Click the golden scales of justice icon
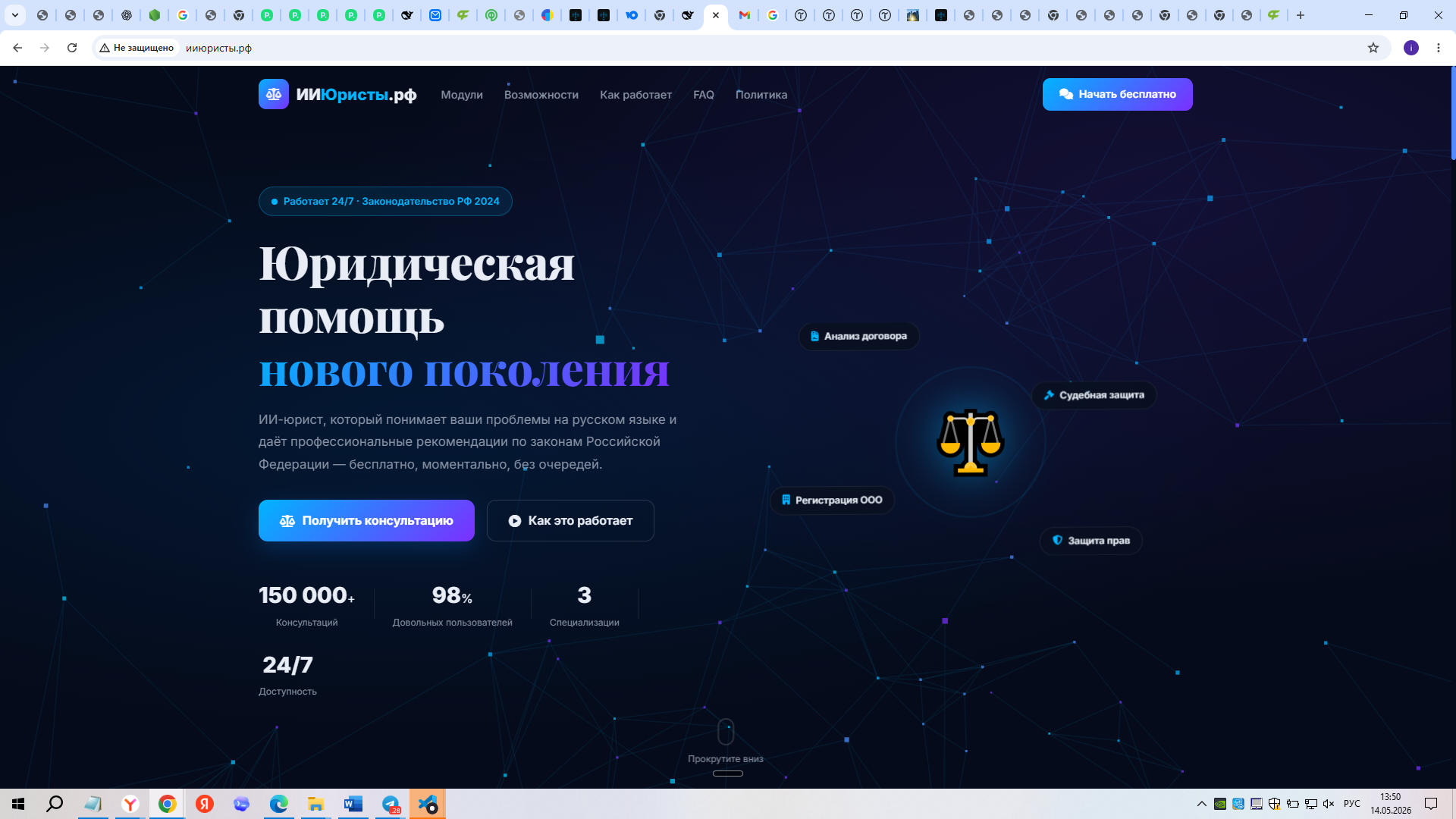Image resolution: width=1456 pixels, height=819 pixels. [970, 442]
